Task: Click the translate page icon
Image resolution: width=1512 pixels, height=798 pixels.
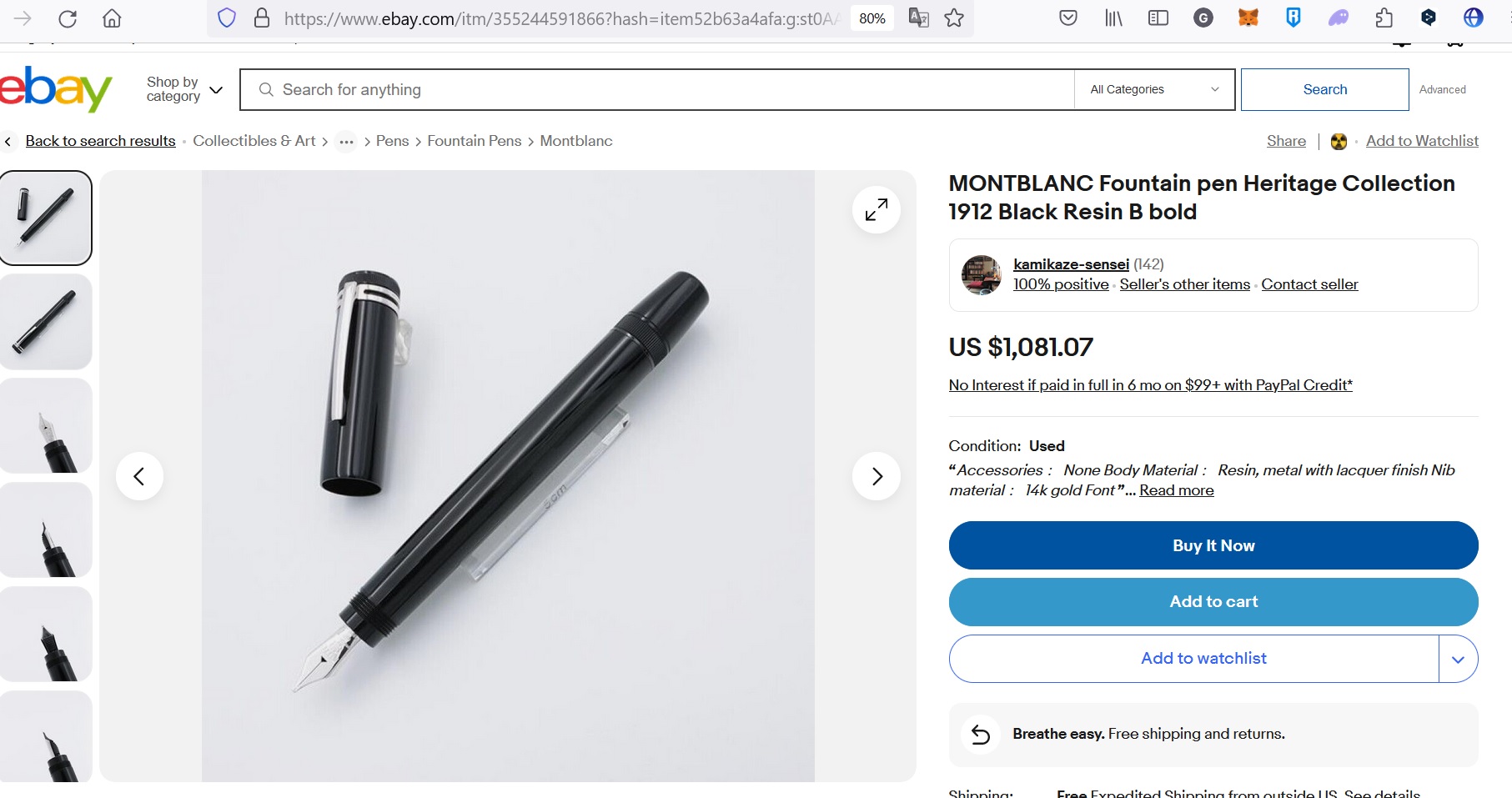Action: tap(918, 18)
